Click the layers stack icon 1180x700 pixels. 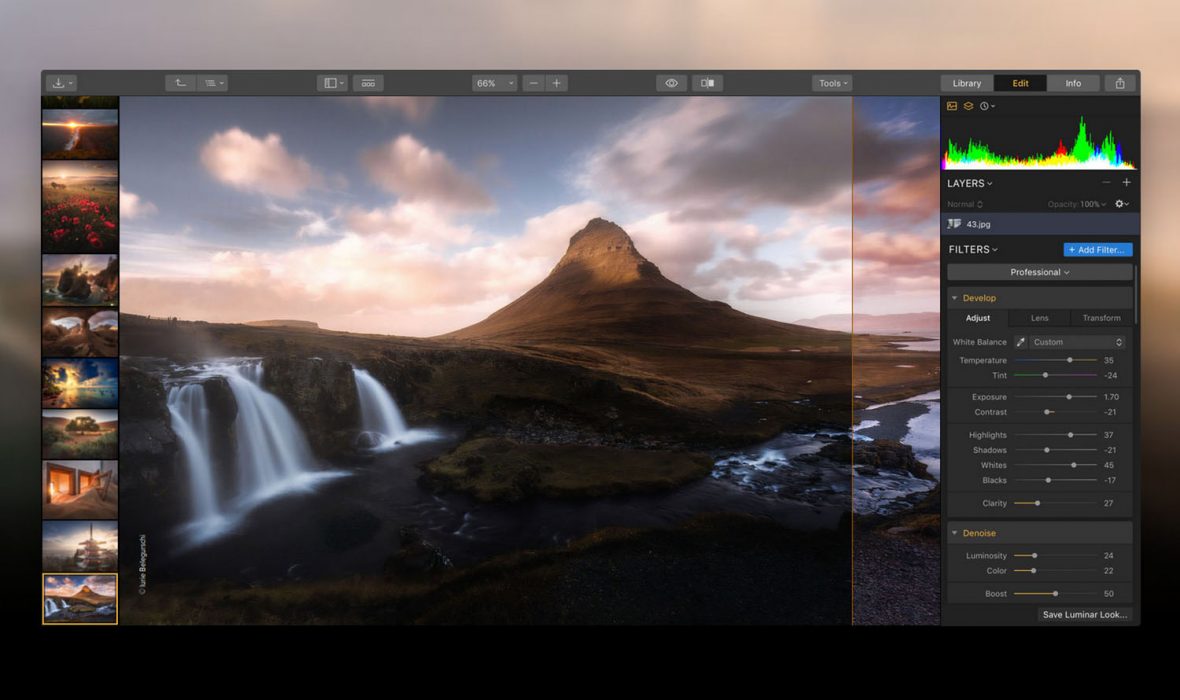968,106
